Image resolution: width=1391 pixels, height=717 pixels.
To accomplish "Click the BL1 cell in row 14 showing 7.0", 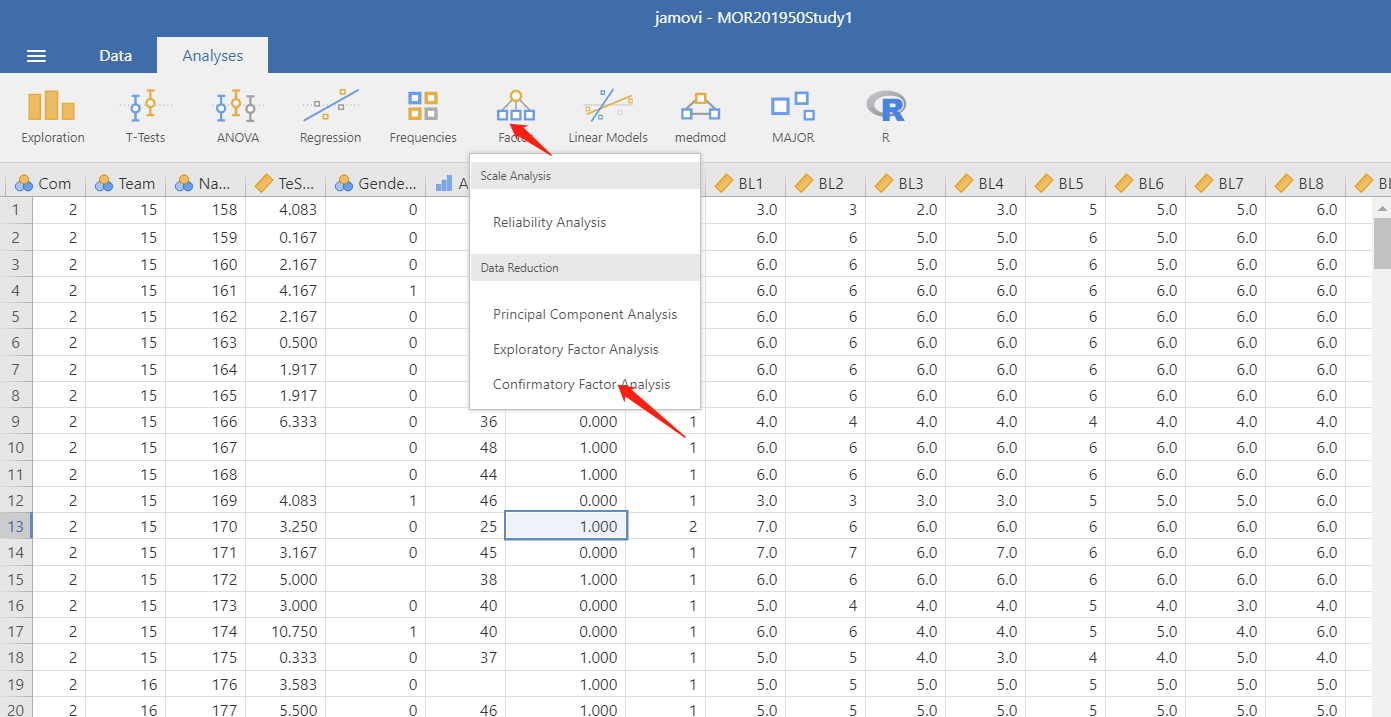I will 746,552.
